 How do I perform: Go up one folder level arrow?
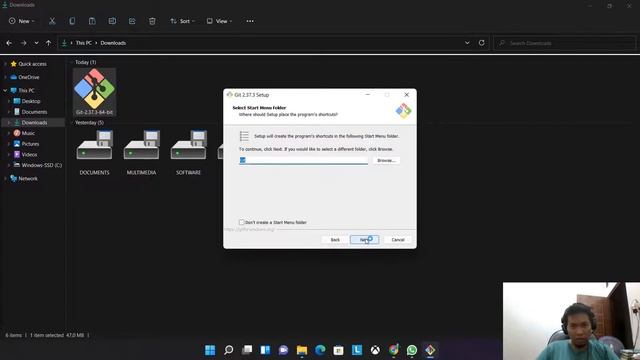pyautogui.click(x=48, y=43)
